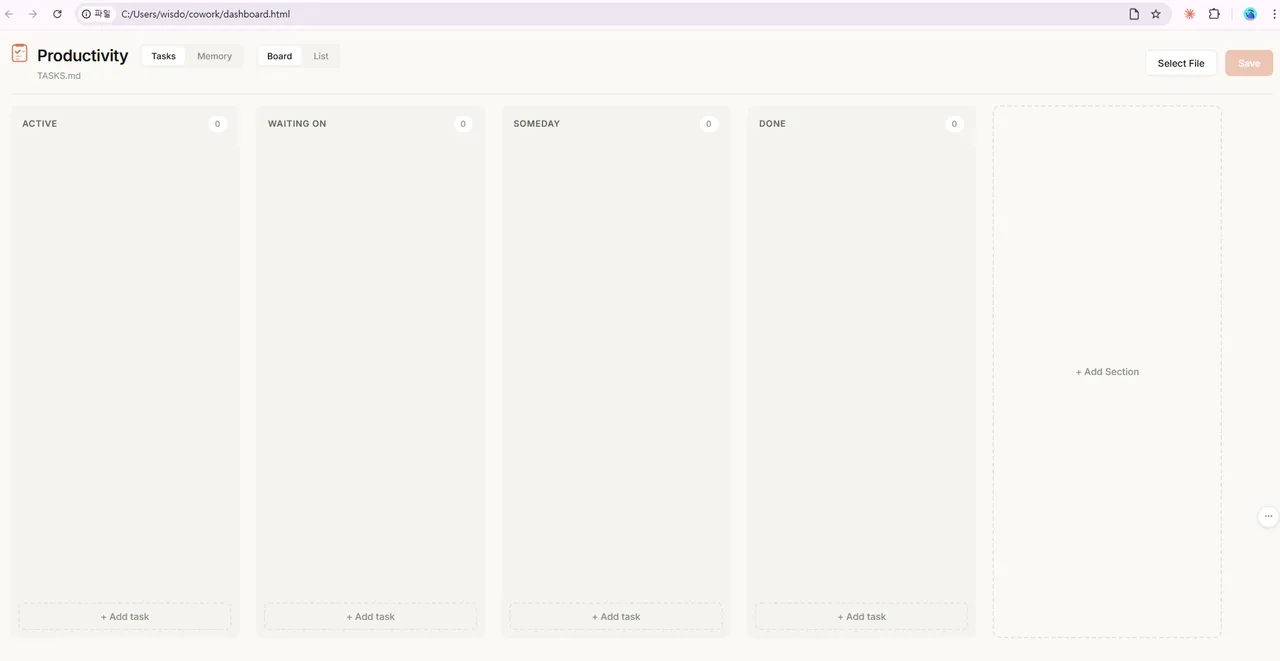Viewport: 1280px width, 661px height.
Task: Click the floating ellipsis button at right edge
Action: click(1268, 516)
